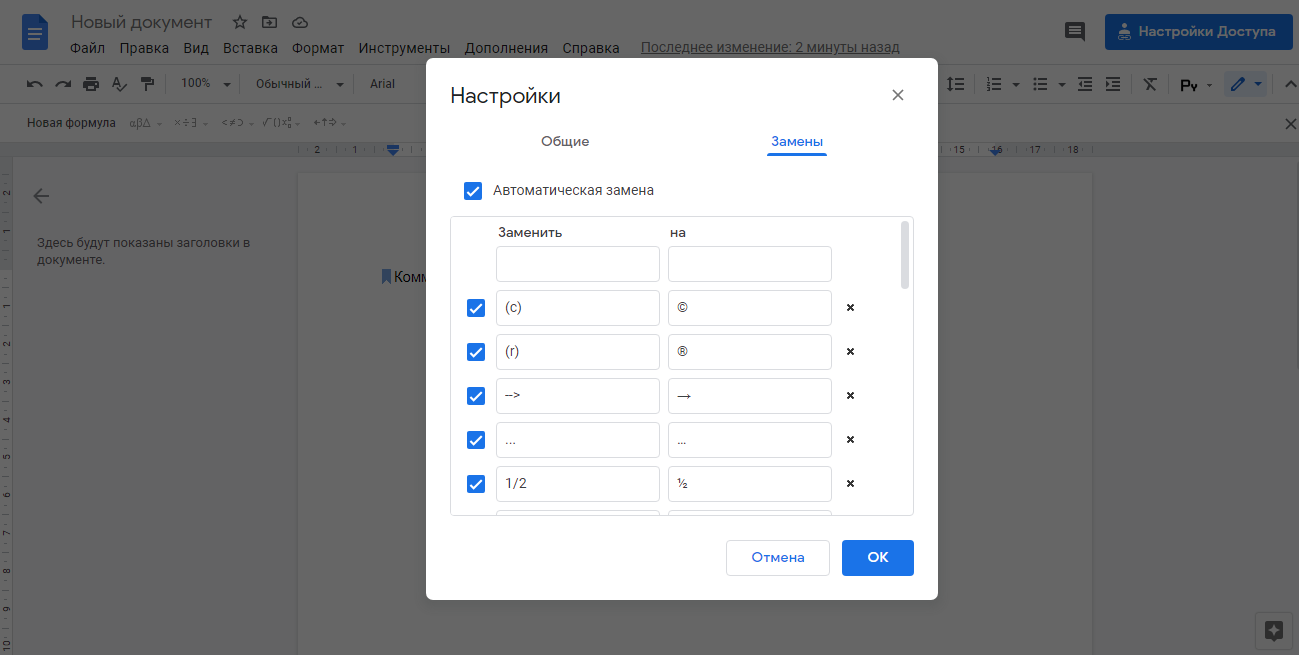Viewport: 1299px width, 655px height.
Task: Open the 100% zoom dropdown
Action: 205,84
